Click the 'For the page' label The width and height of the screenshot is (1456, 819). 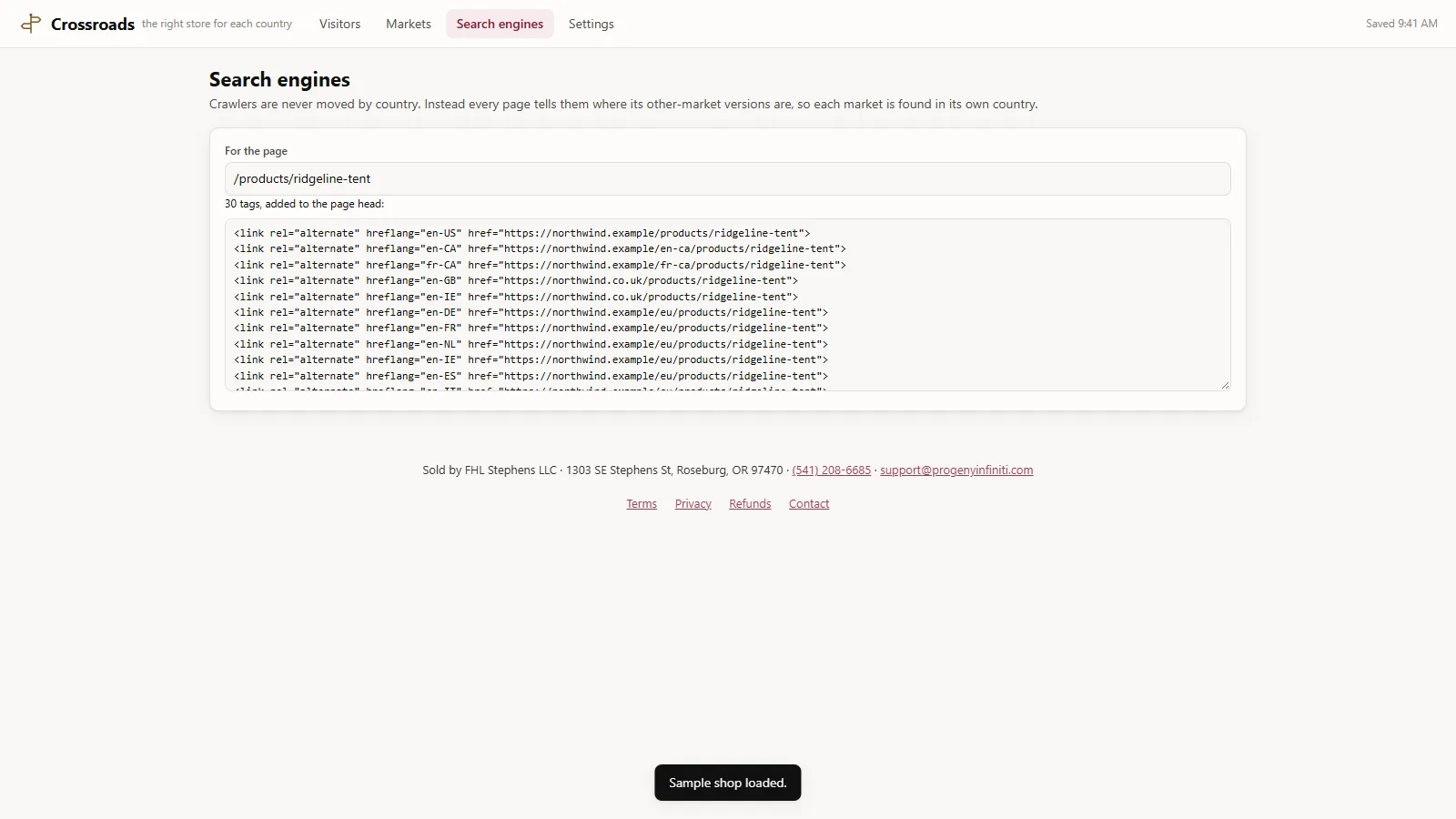(256, 151)
